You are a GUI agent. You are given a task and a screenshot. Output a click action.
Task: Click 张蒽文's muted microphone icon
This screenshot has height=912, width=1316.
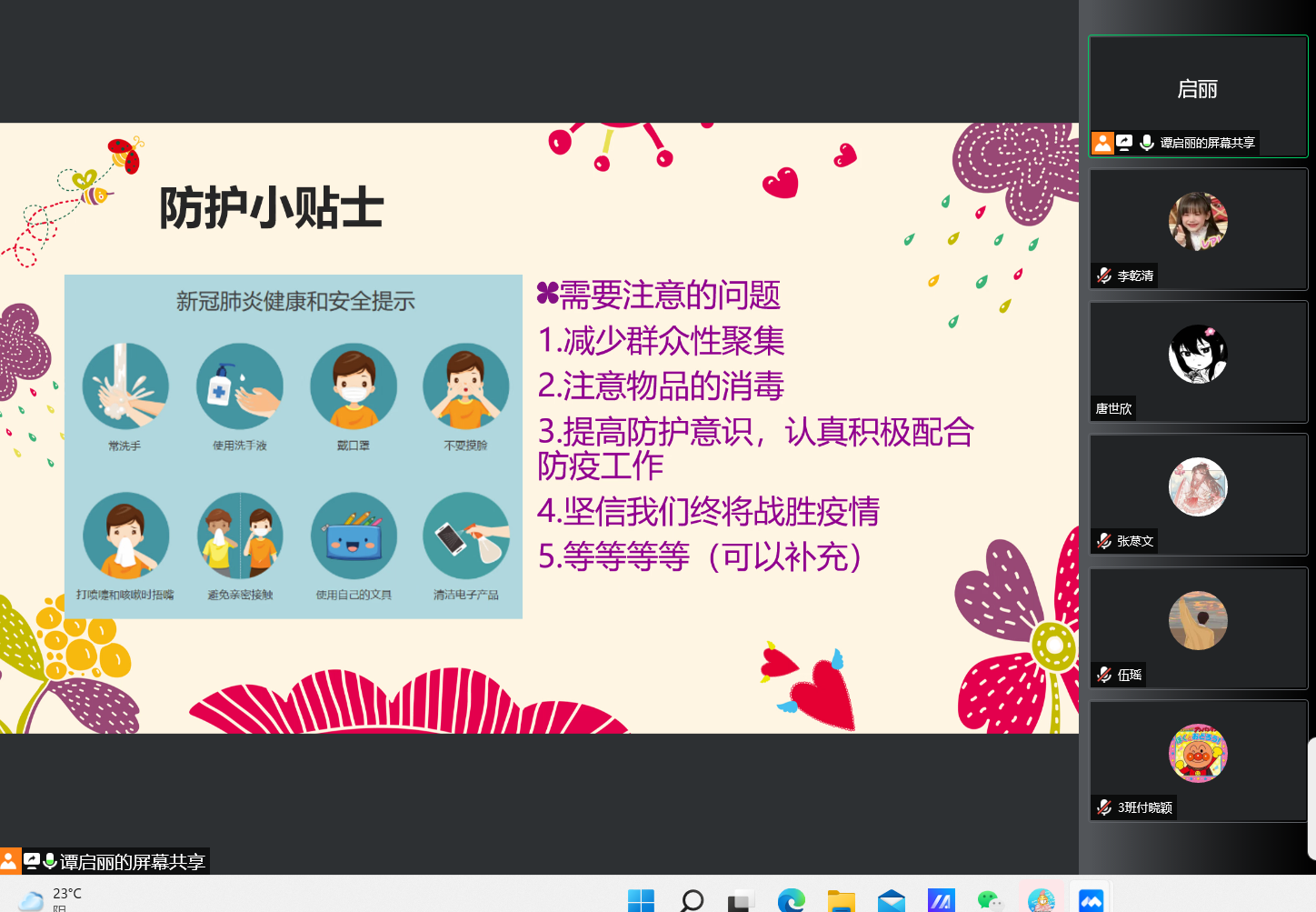[x=1104, y=541]
